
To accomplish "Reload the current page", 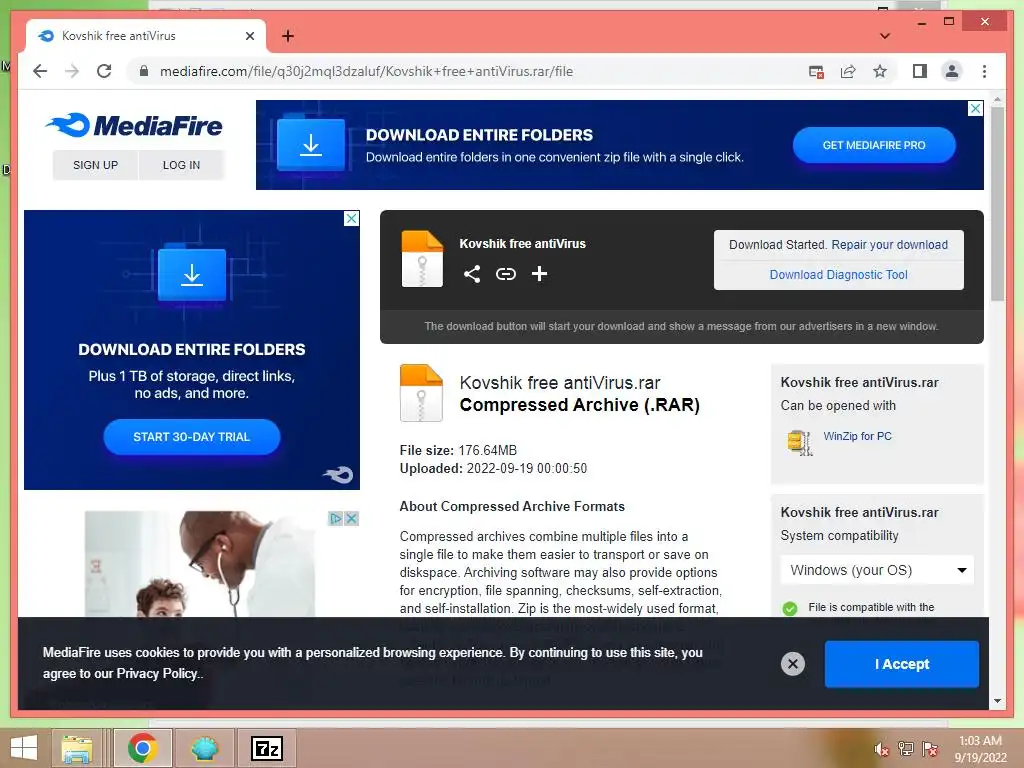I will tap(104, 71).
